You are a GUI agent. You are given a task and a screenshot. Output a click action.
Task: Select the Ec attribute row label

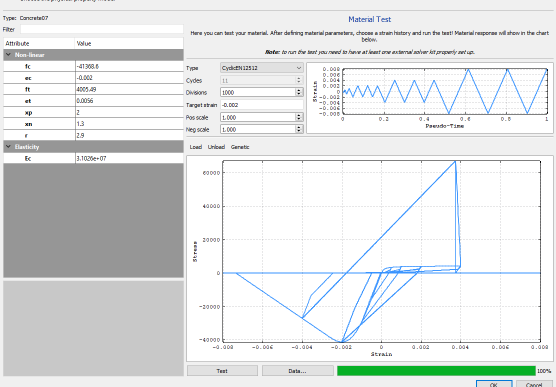click(28, 158)
